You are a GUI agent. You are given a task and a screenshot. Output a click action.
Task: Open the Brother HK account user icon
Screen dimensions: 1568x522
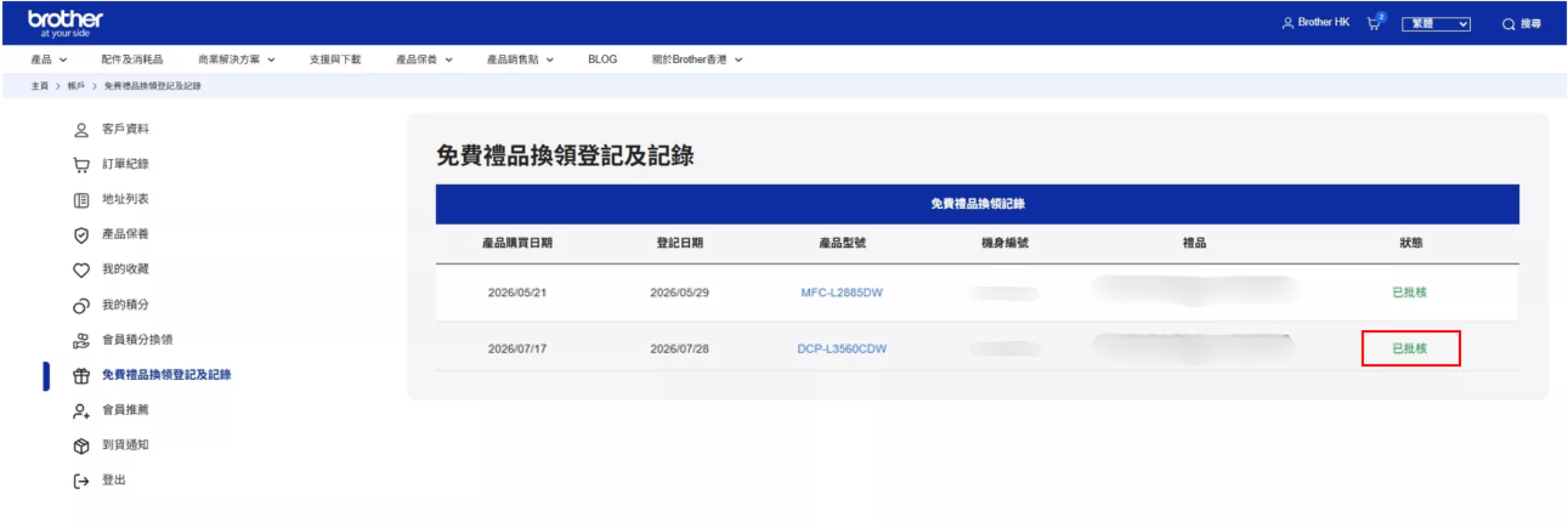pyautogui.click(x=1287, y=23)
